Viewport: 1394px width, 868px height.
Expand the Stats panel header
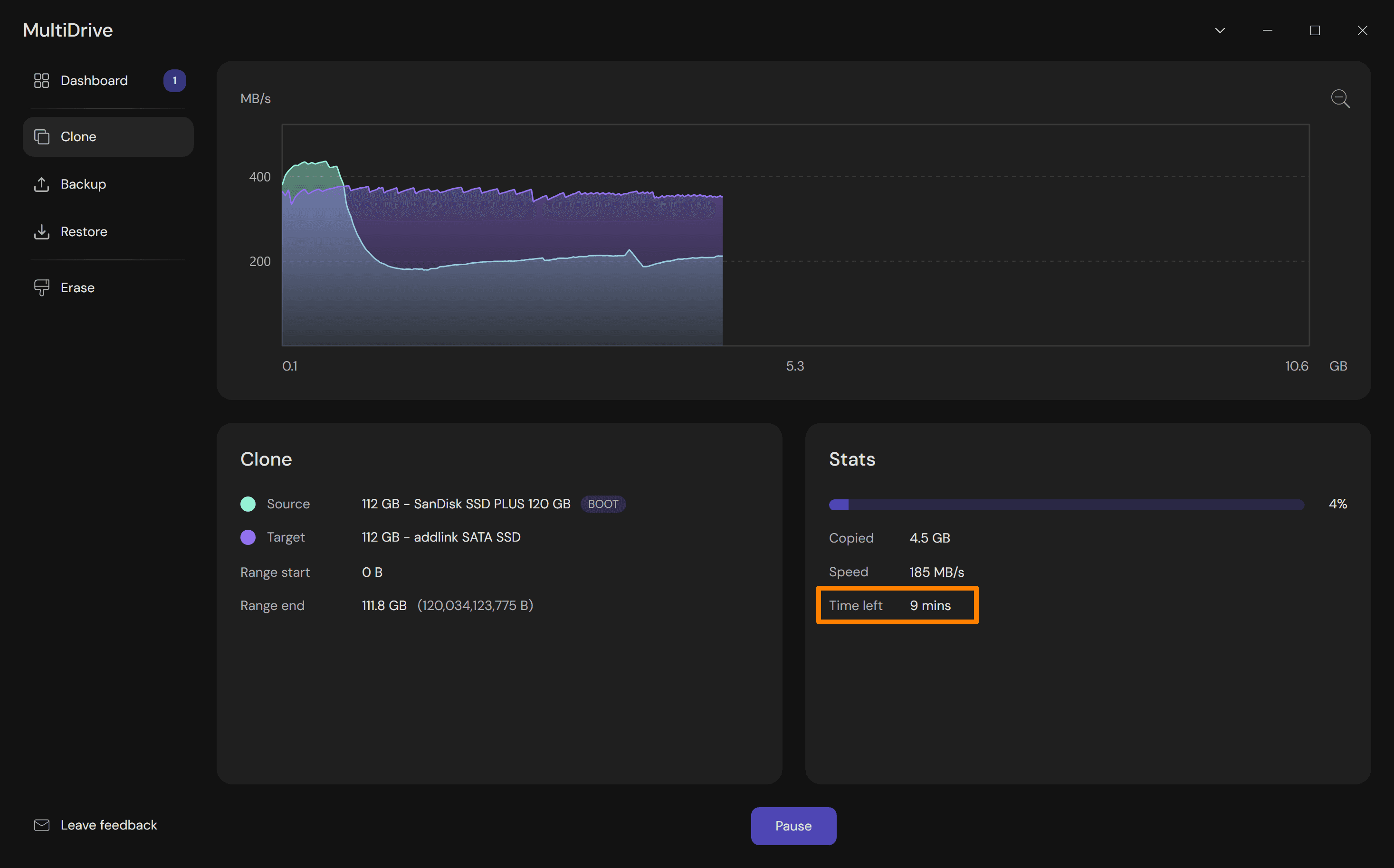851,458
